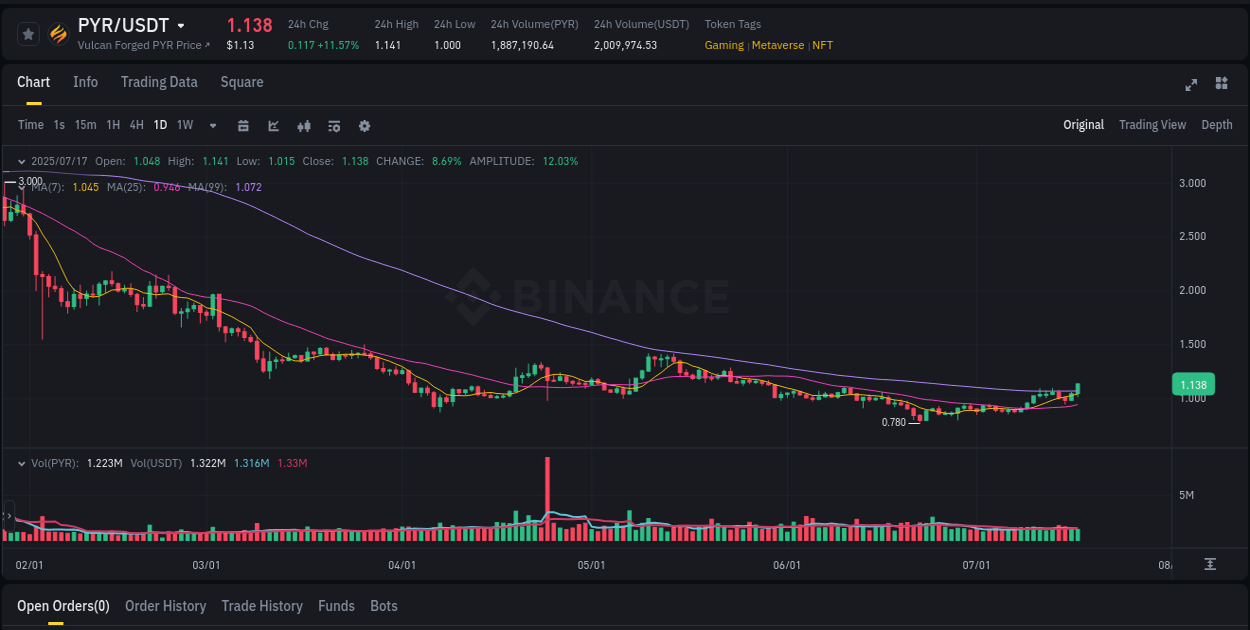The width and height of the screenshot is (1250, 630).
Task: Select the line chart style icon
Action: coord(273,125)
